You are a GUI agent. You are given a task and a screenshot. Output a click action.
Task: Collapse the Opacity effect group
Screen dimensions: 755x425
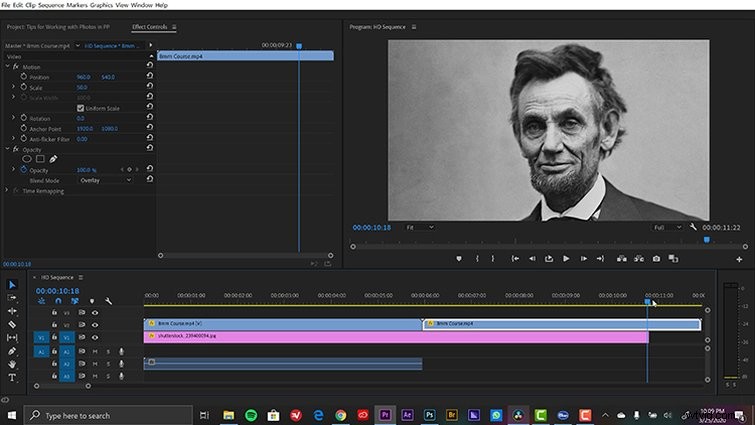point(7,149)
